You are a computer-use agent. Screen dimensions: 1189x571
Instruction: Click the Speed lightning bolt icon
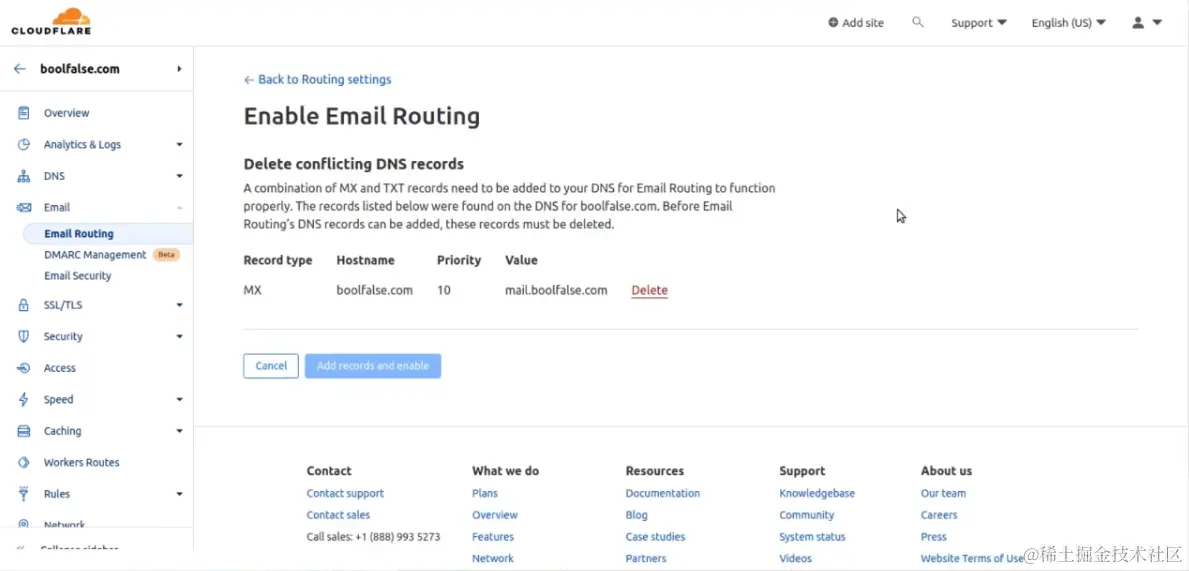tap(24, 399)
